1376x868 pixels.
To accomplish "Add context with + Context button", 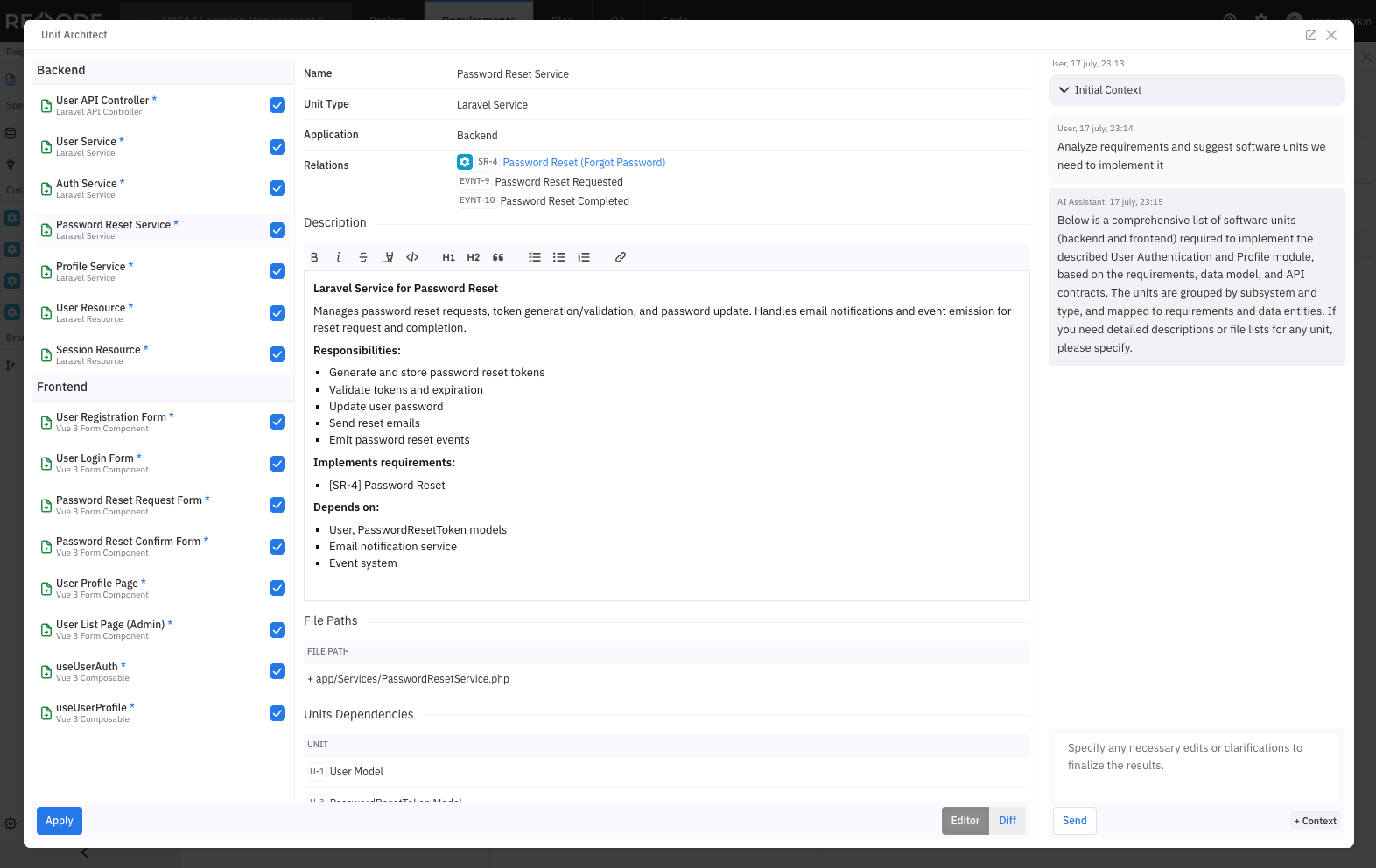I will pyautogui.click(x=1316, y=821).
